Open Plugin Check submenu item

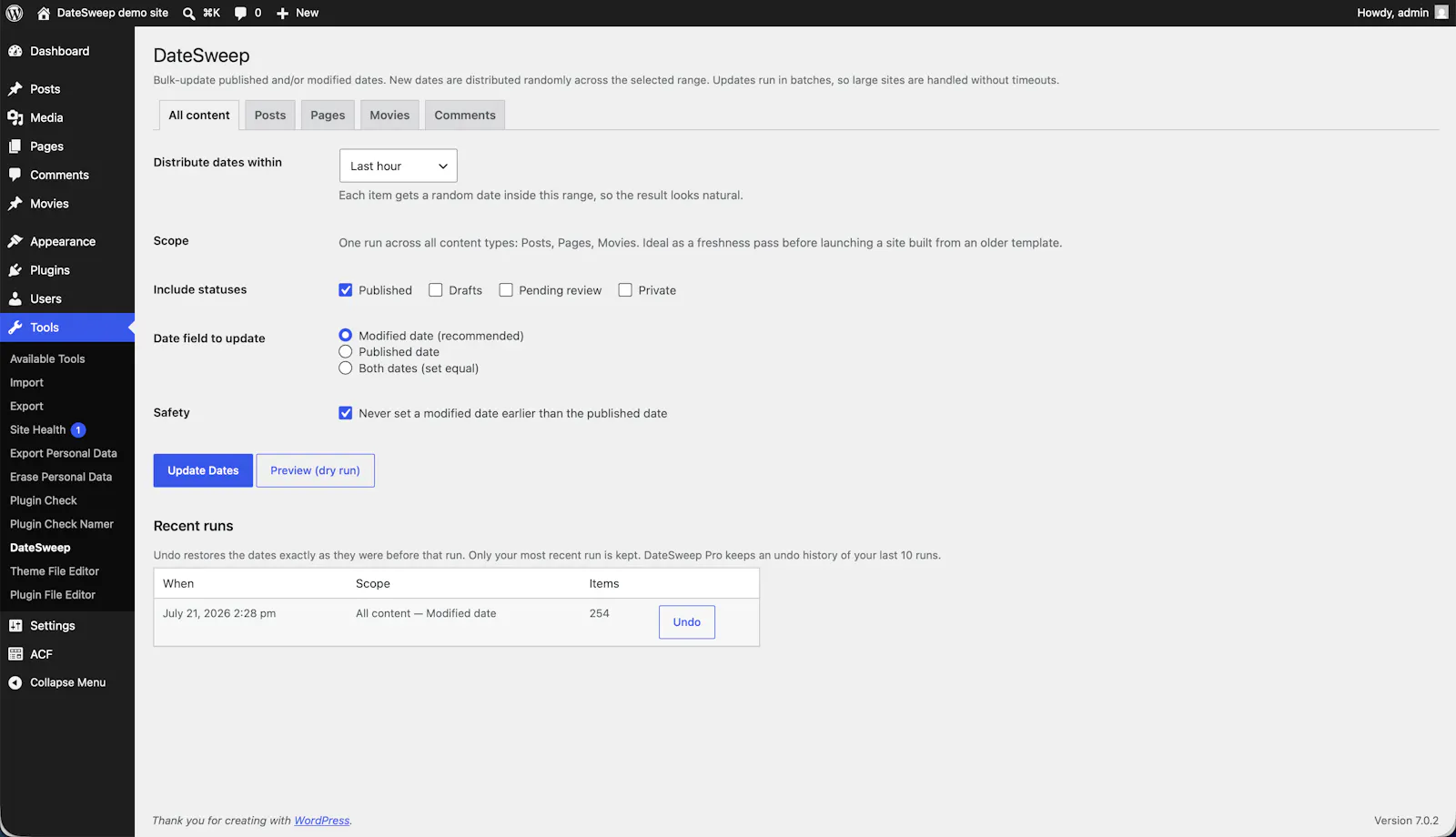pyautogui.click(x=44, y=501)
